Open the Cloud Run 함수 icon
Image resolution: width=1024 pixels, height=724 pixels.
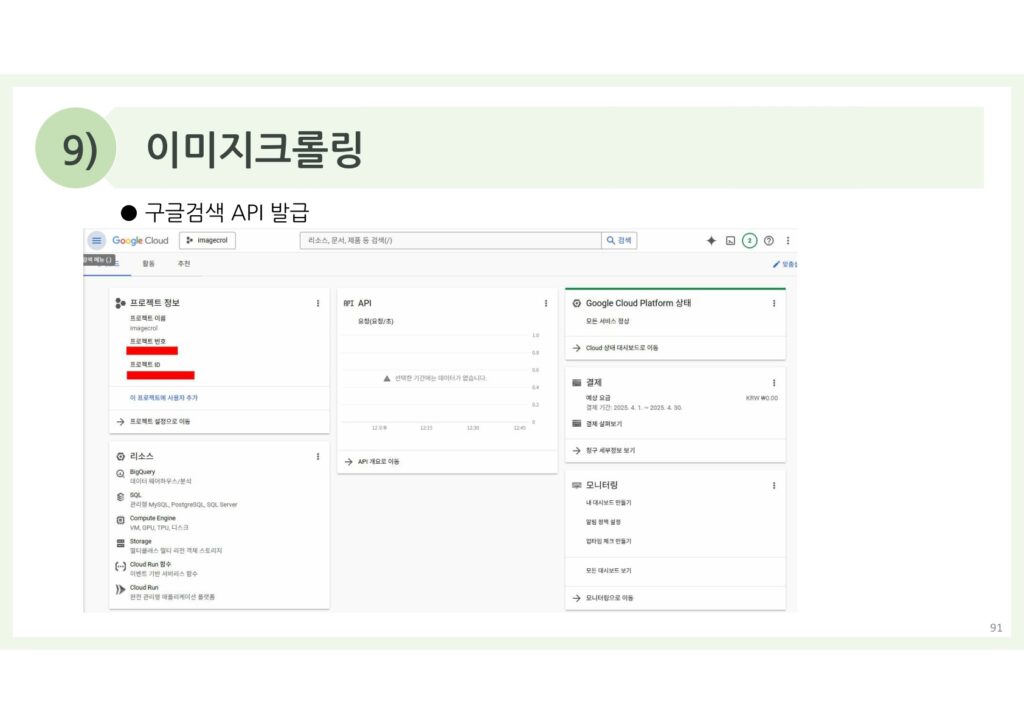tap(120, 567)
